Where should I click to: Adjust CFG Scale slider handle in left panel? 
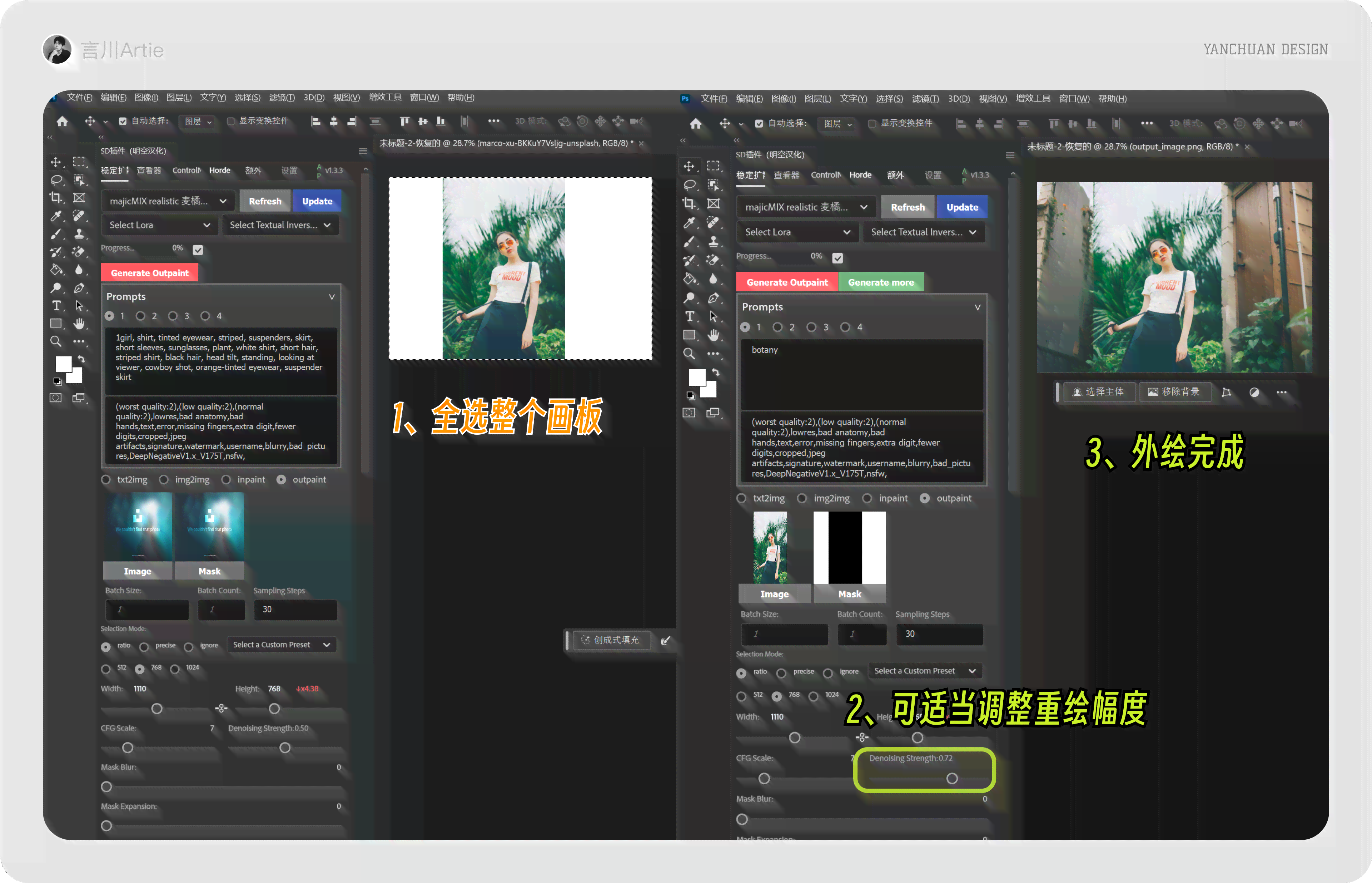(128, 748)
